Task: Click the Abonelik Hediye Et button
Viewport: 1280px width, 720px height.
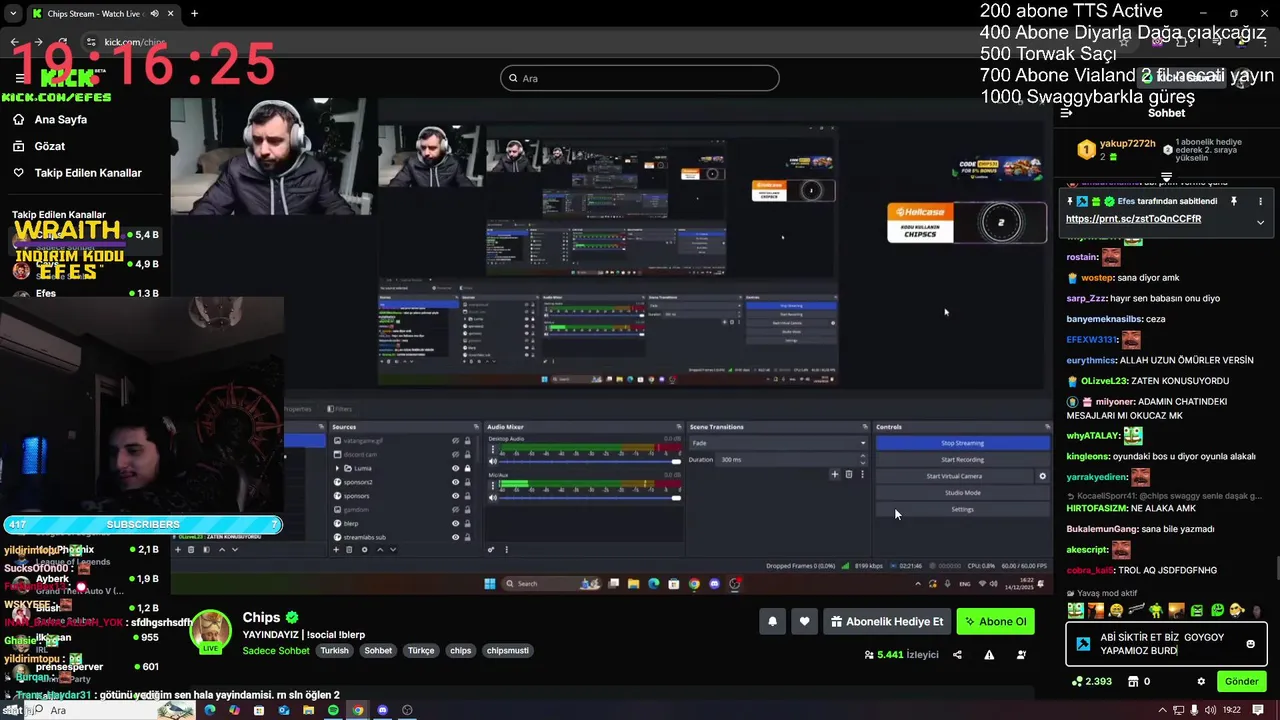Action: 886,621
